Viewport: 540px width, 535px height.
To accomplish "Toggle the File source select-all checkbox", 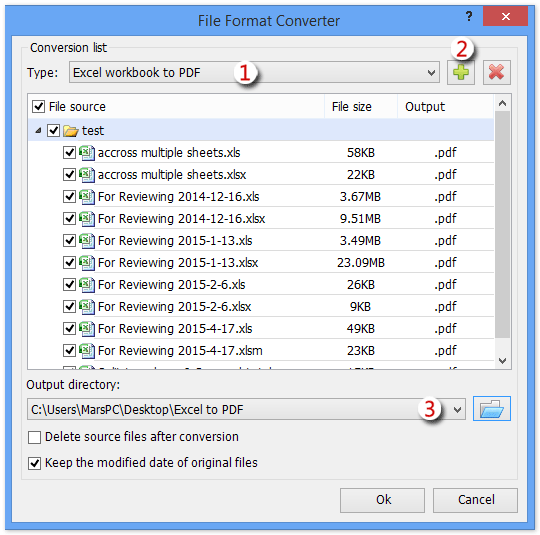I will 38,106.
